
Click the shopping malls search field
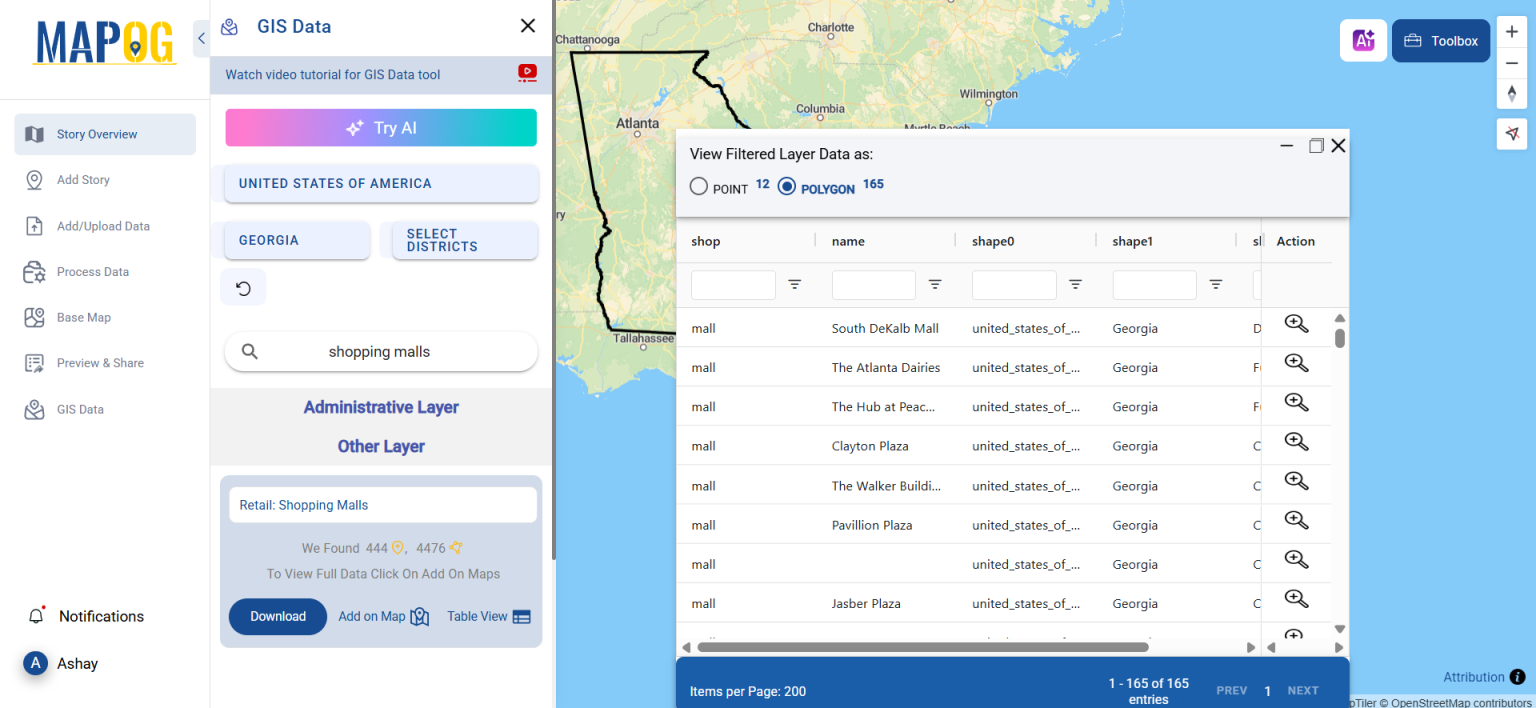[380, 351]
